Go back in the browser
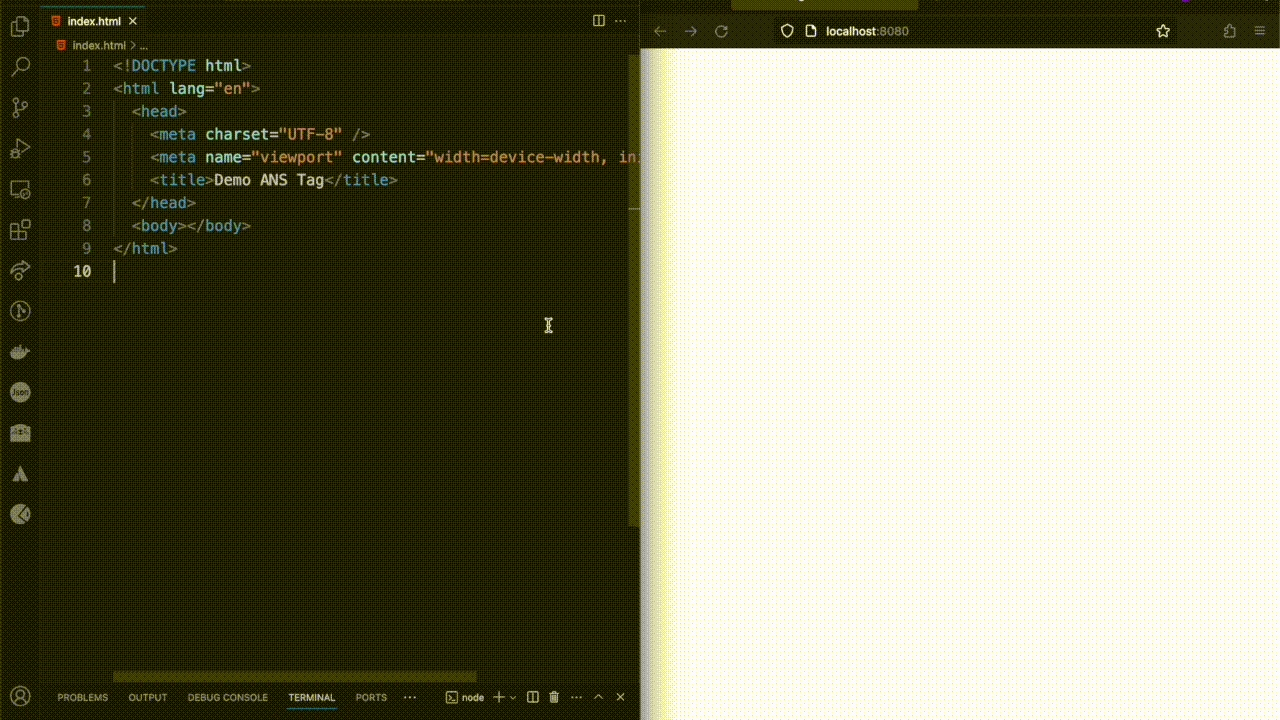 pyautogui.click(x=660, y=31)
